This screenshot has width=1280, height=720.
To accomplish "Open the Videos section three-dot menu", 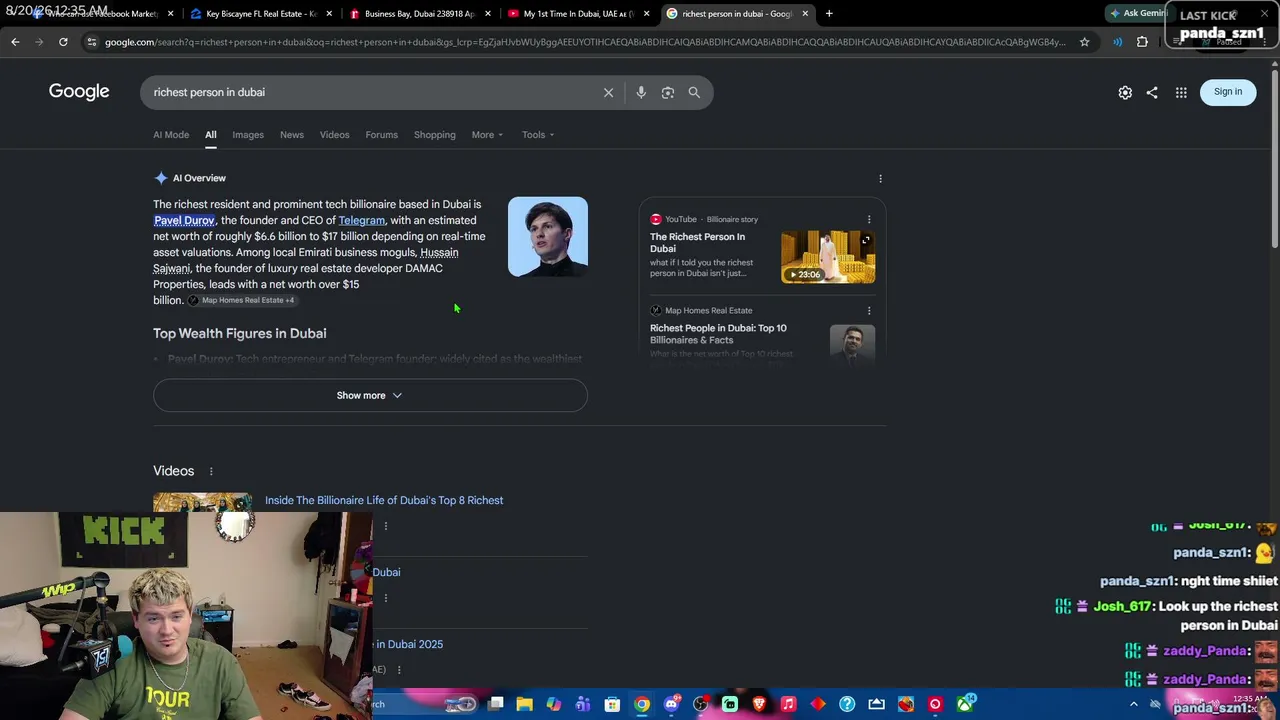I will click(x=211, y=471).
